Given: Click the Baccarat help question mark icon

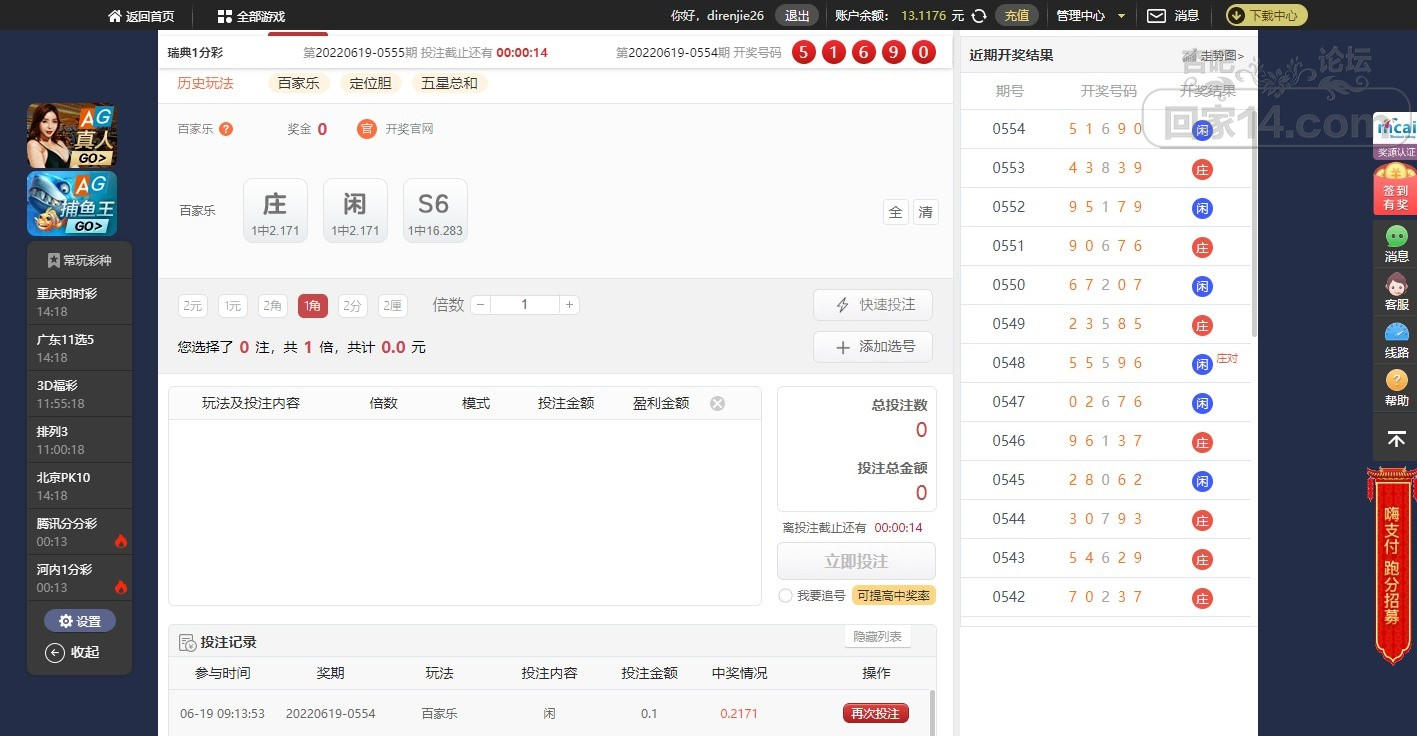Looking at the screenshot, I should [x=226, y=129].
